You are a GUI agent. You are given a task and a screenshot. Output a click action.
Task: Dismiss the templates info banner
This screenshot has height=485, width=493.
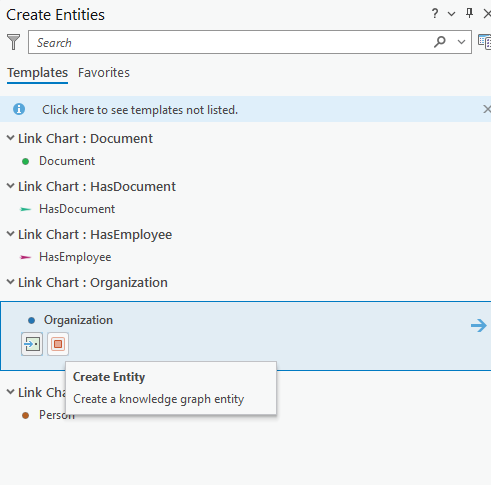tap(487, 109)
